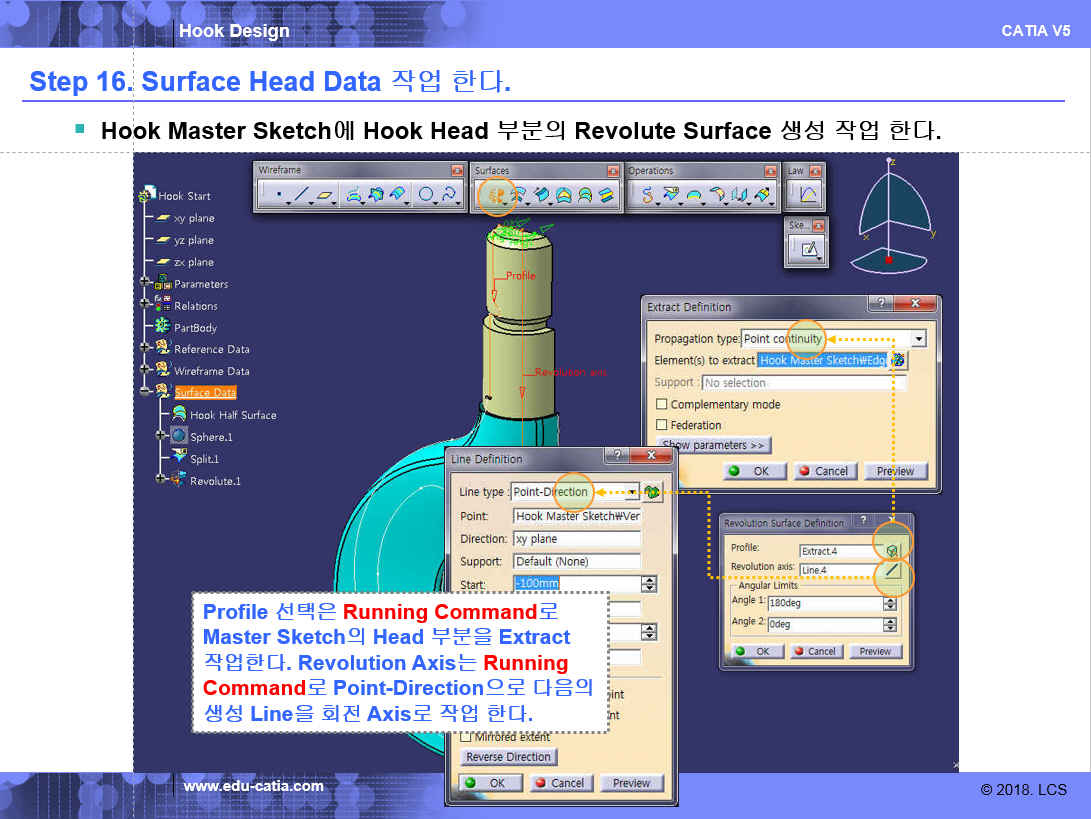Enable the Complementary mode checkbox
Viewport: 1091px width, 819px height.
(661, 405)
